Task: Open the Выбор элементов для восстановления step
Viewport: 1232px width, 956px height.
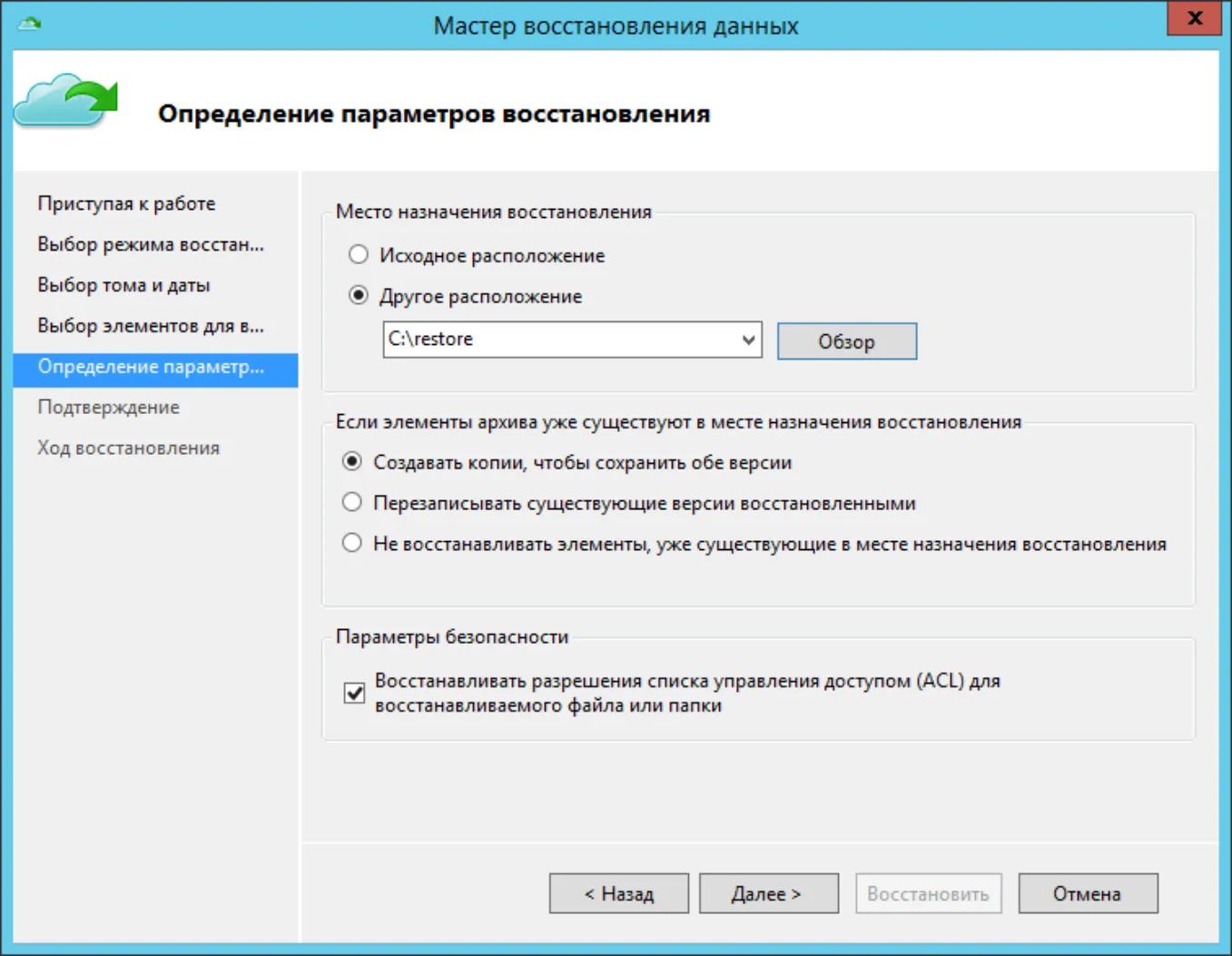Action: pyautogui.click(x=151, y=326)
